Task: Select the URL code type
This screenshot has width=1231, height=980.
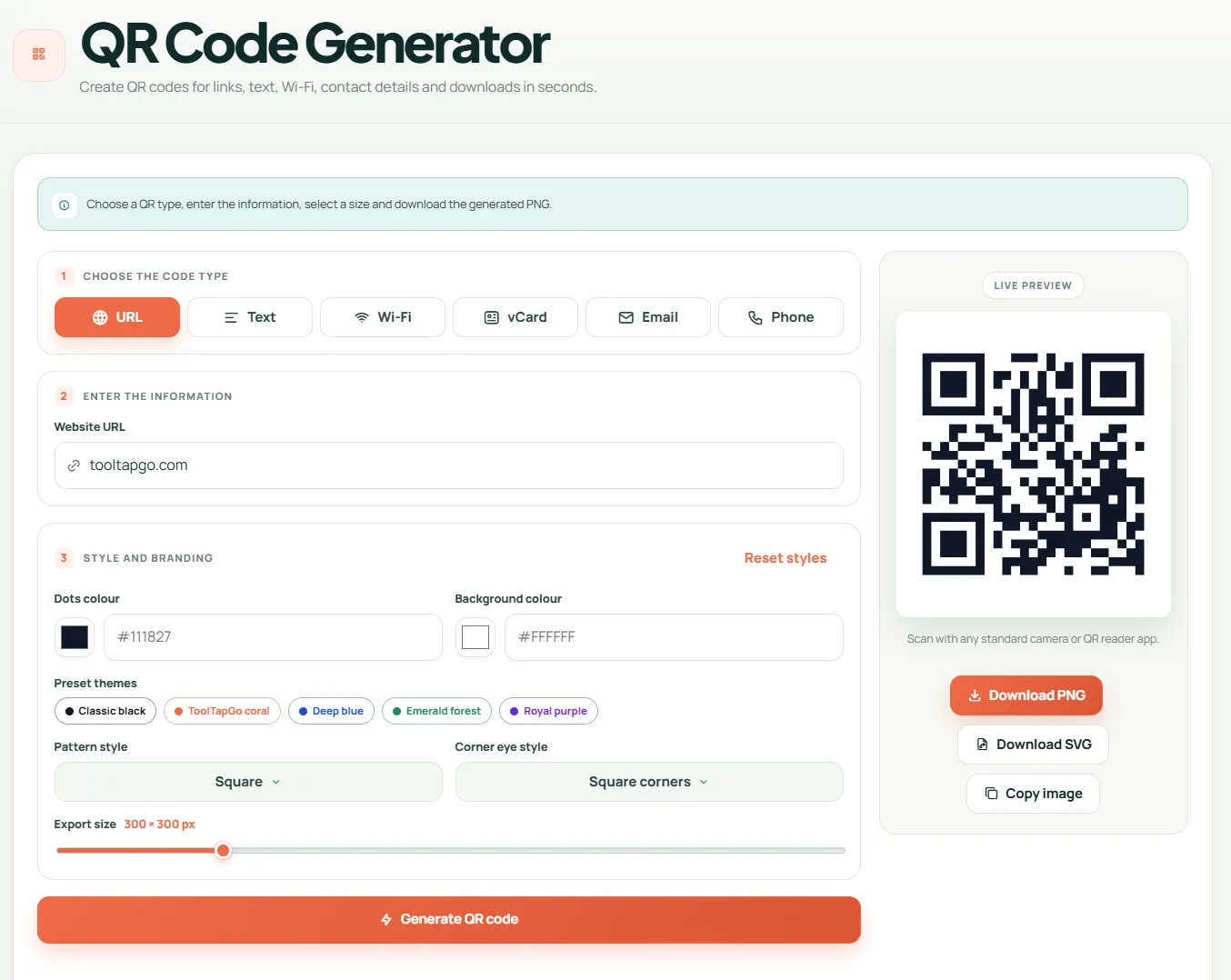Action: [x=117, y=317]
